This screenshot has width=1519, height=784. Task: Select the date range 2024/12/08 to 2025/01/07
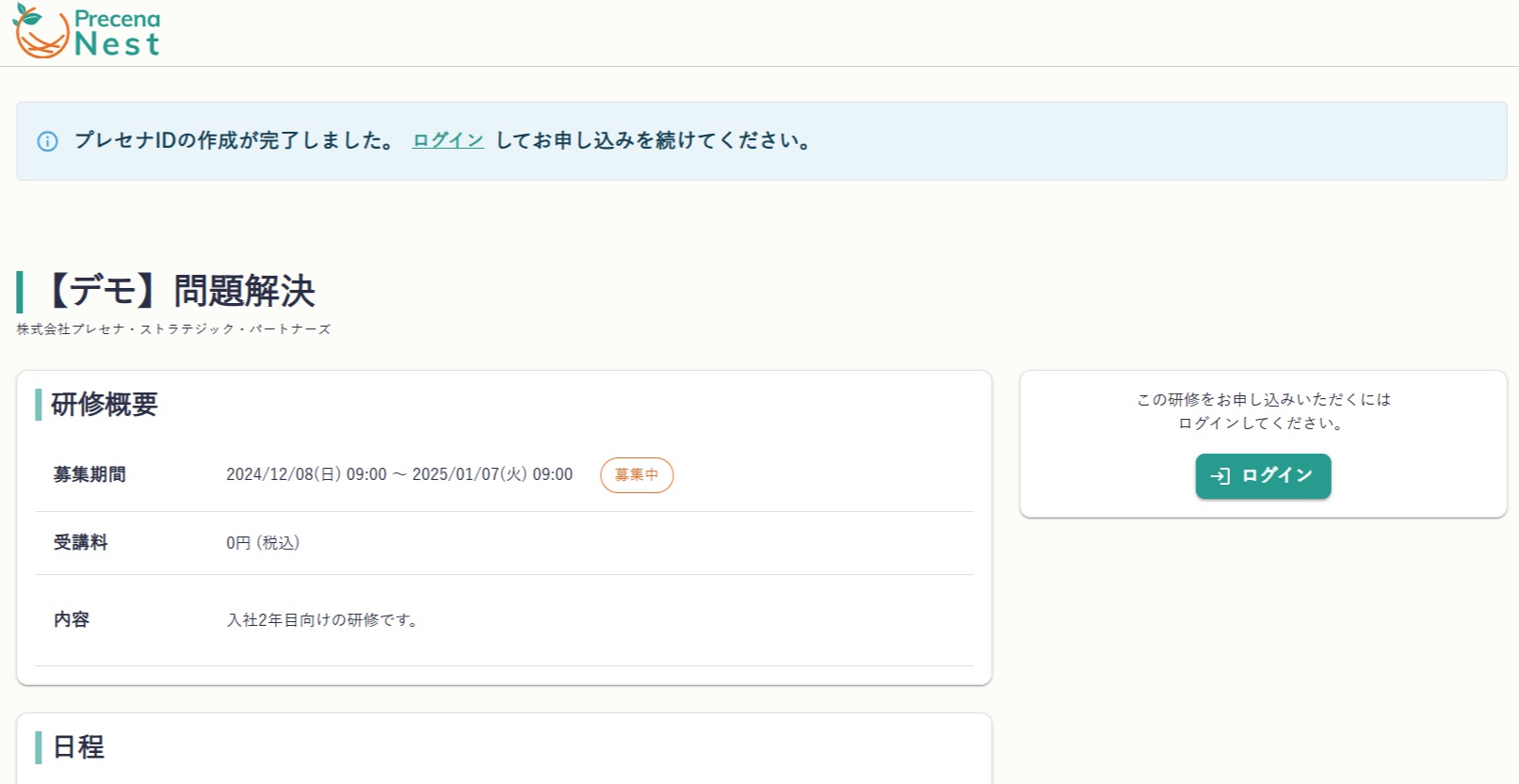click(399, 474)
